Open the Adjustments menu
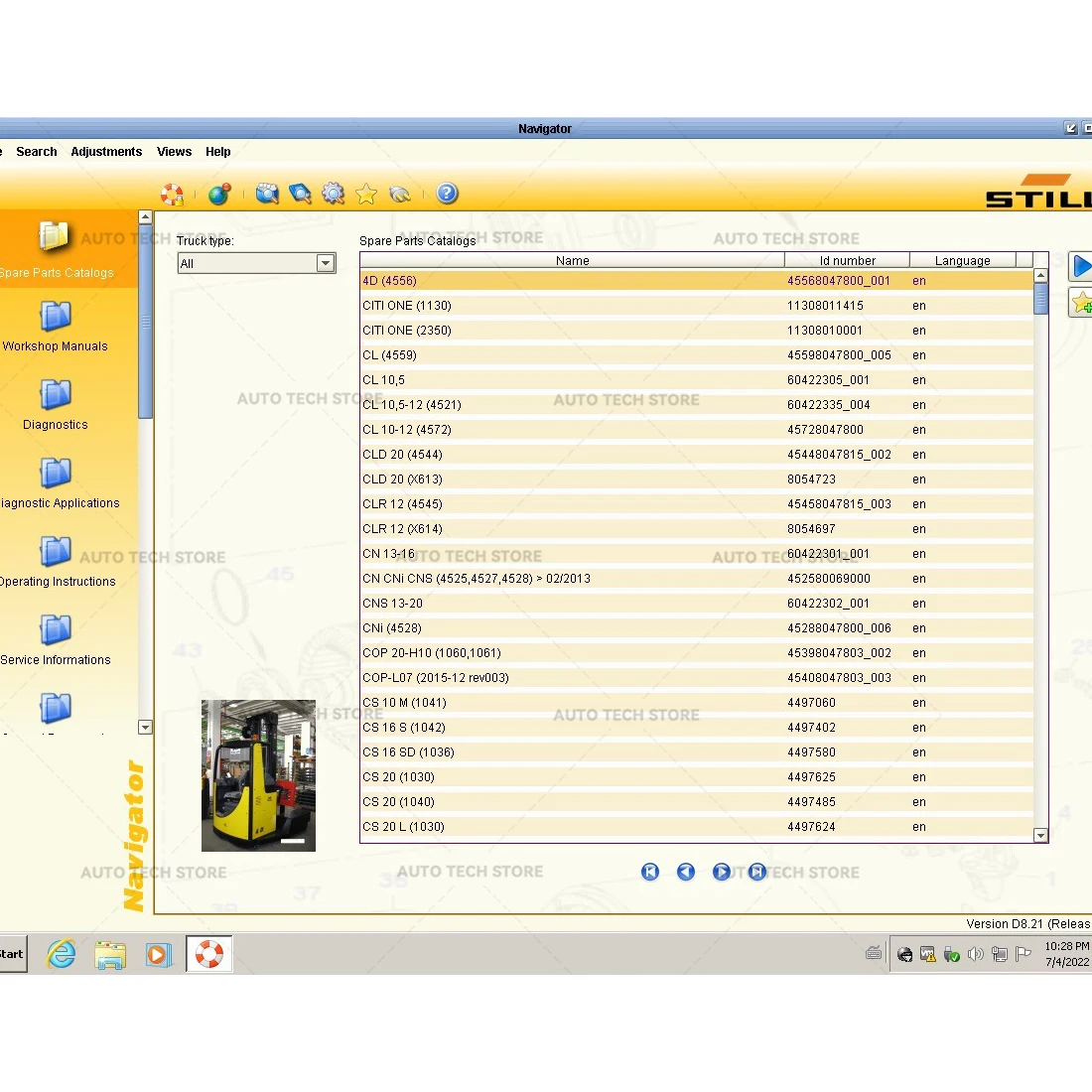1092x1092 pixels. [x=106, y=152]
